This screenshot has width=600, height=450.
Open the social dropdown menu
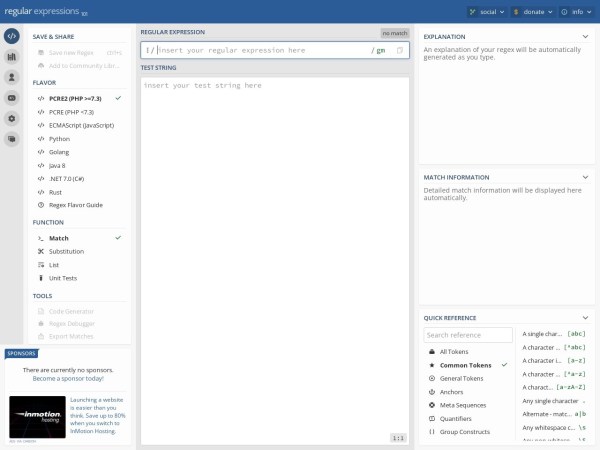(484, 12)
